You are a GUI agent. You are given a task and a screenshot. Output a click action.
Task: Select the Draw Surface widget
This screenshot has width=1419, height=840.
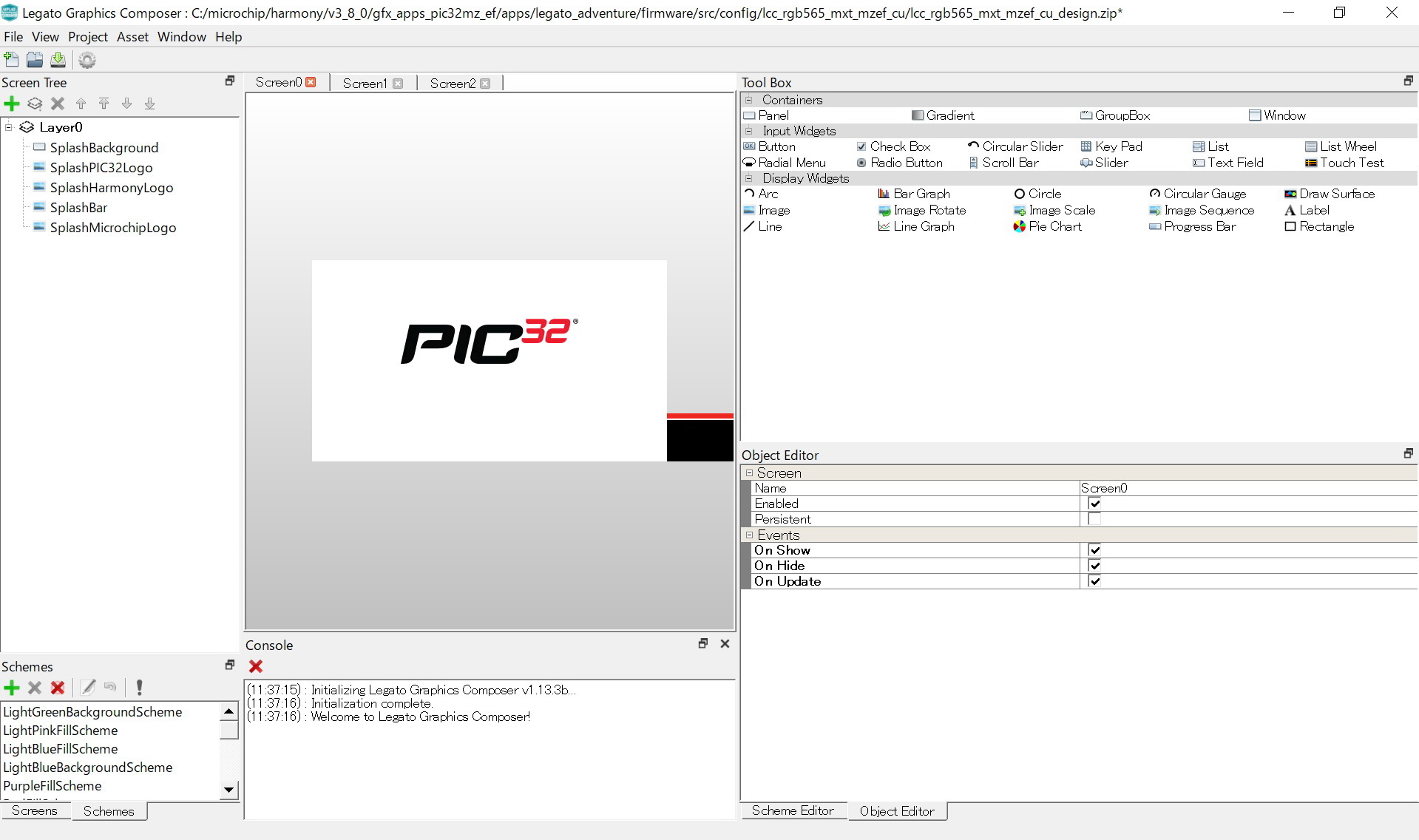click(x=1330, y=194)
